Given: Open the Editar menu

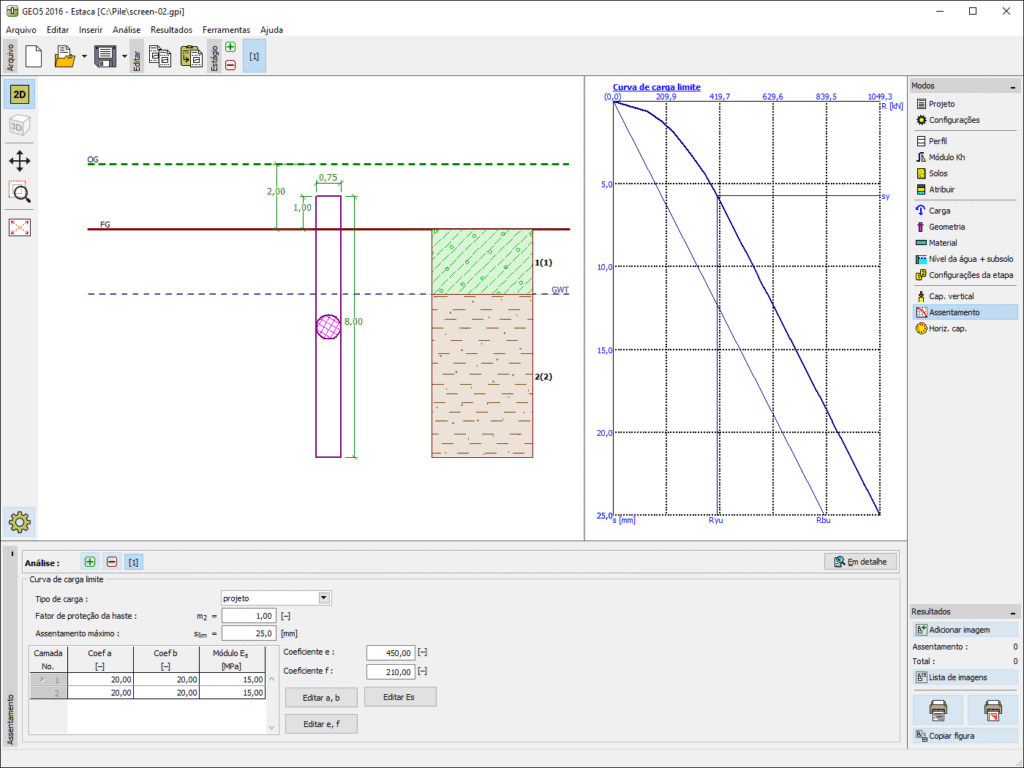Looking at the screenshot, I should pos(57,30).
